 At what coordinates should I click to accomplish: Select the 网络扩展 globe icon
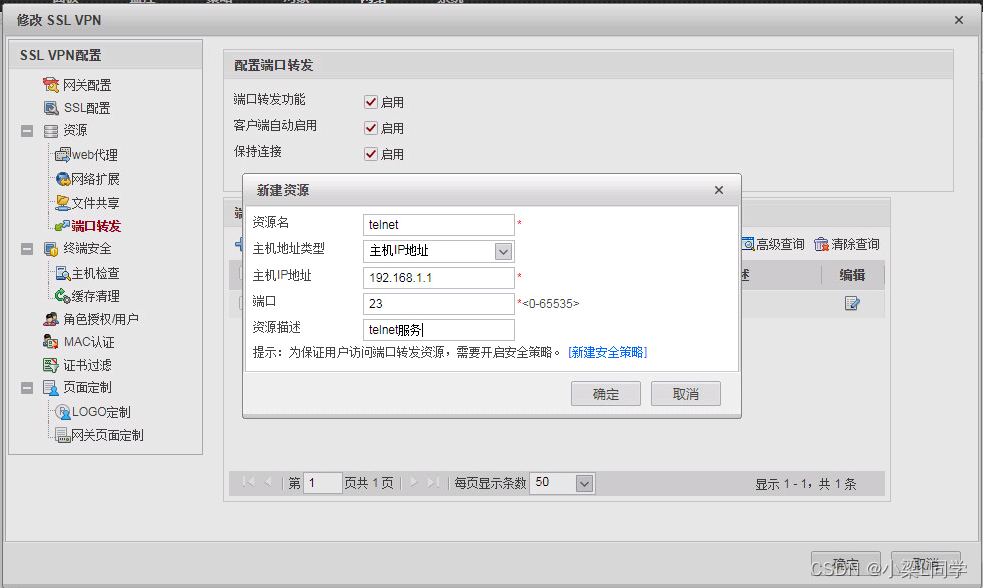point(63,179)
